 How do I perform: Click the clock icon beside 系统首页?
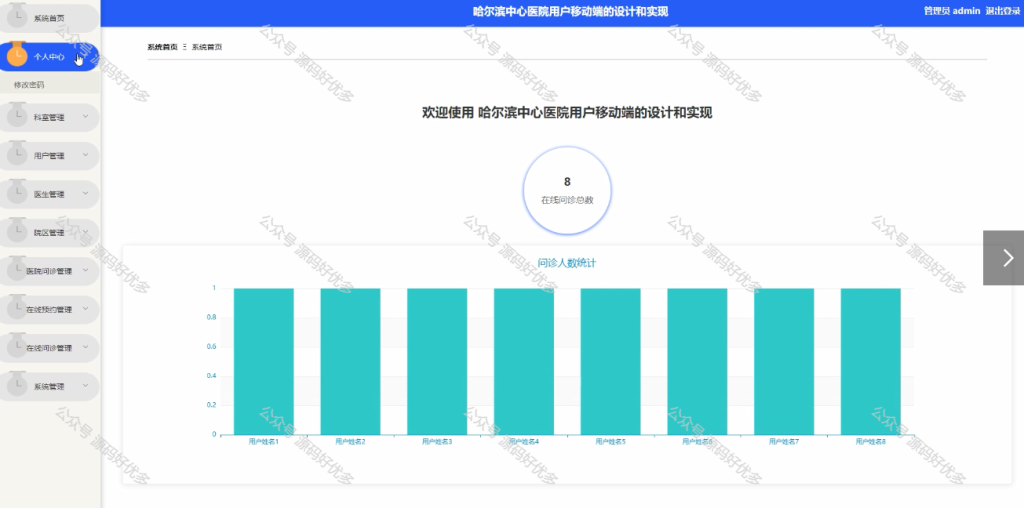[x=17, y=17]
